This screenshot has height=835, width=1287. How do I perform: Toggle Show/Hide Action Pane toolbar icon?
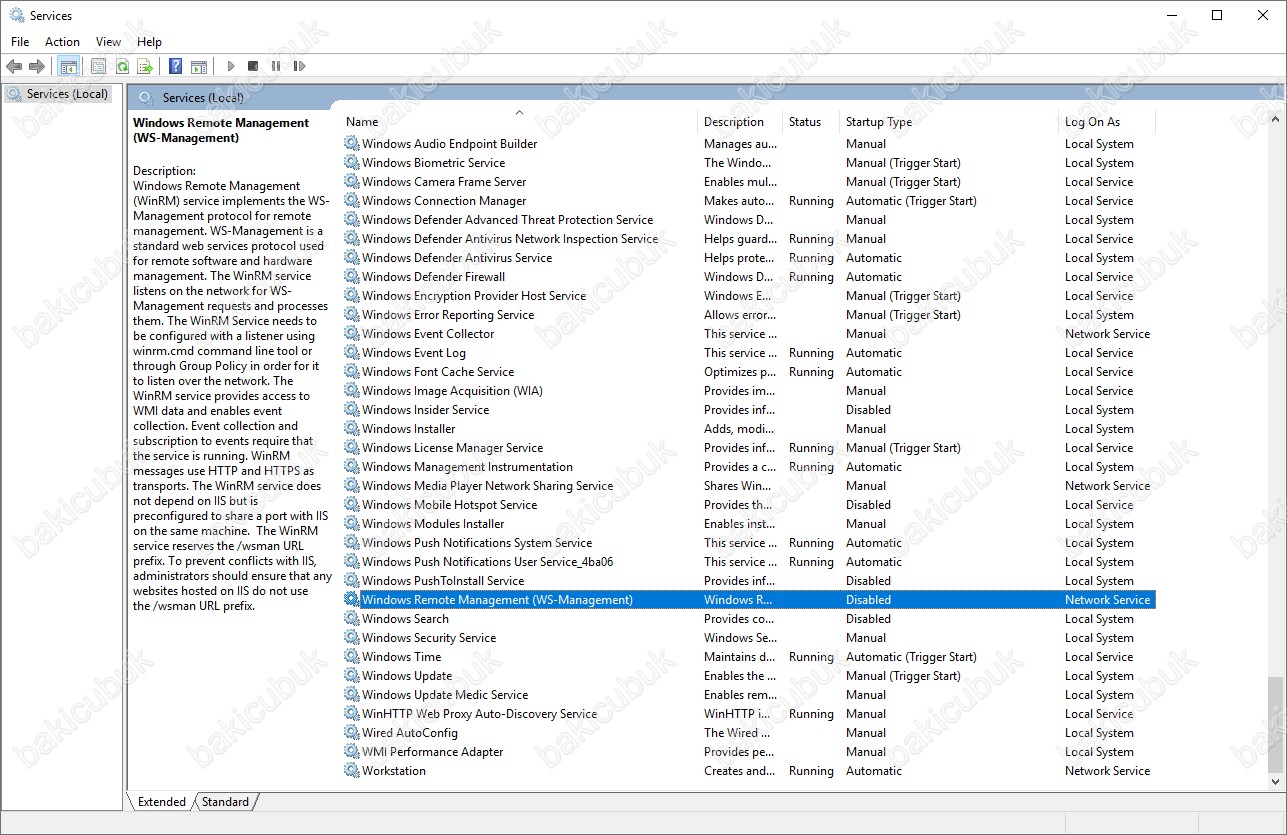point(199,66)
